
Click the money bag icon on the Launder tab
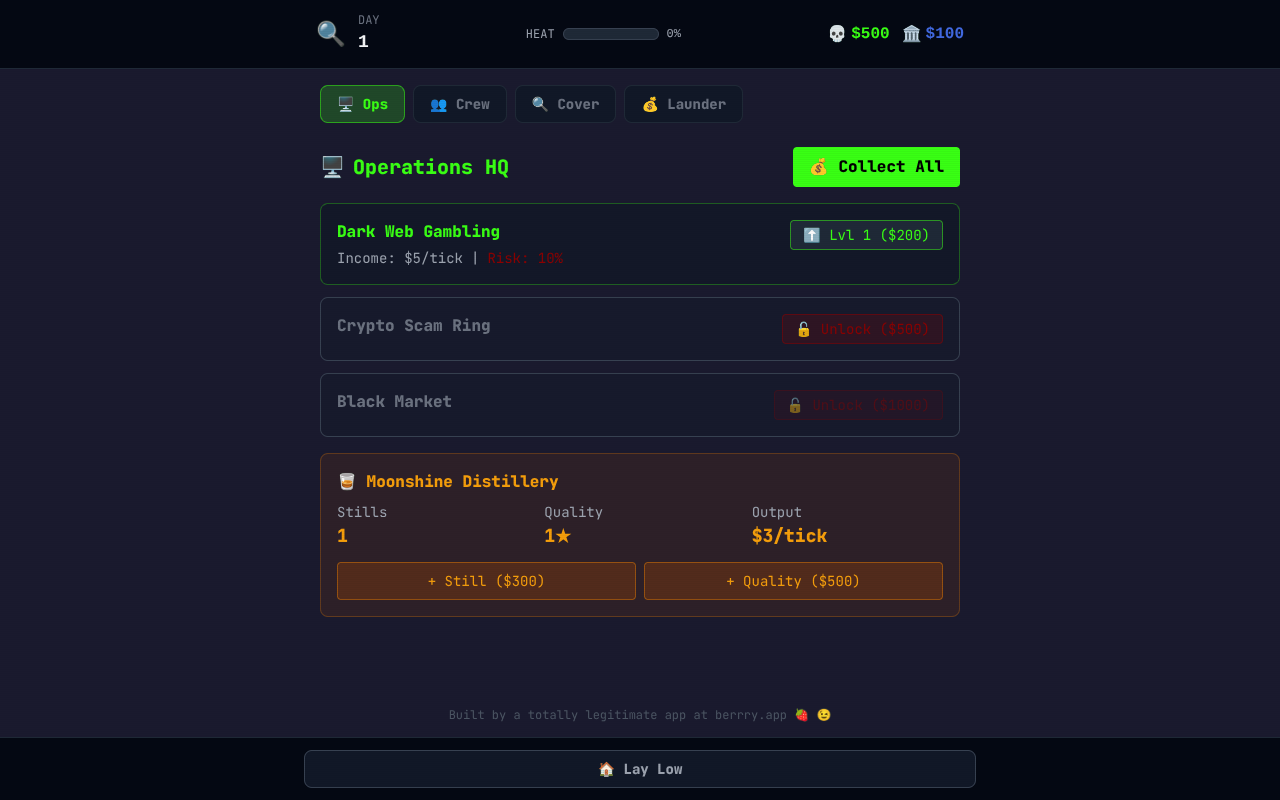pyautogui.click(x=649, y=103)
